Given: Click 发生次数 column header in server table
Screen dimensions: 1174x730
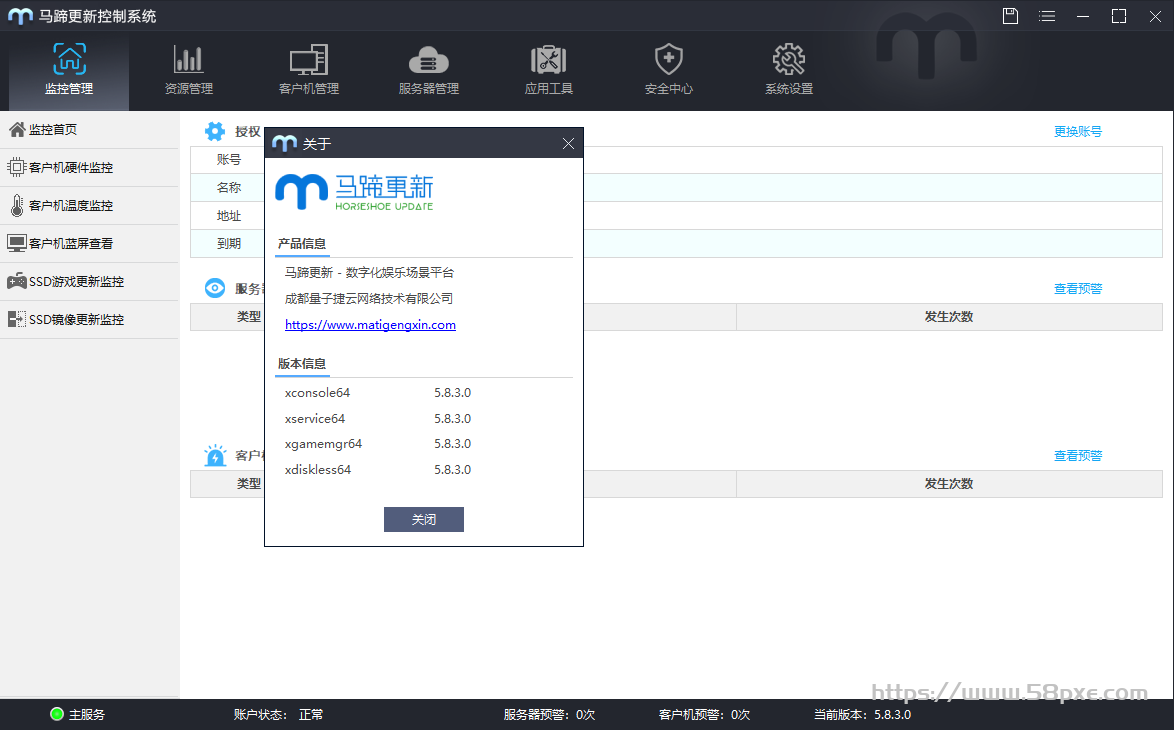Looking at the screenshot, I should point(949,317).
